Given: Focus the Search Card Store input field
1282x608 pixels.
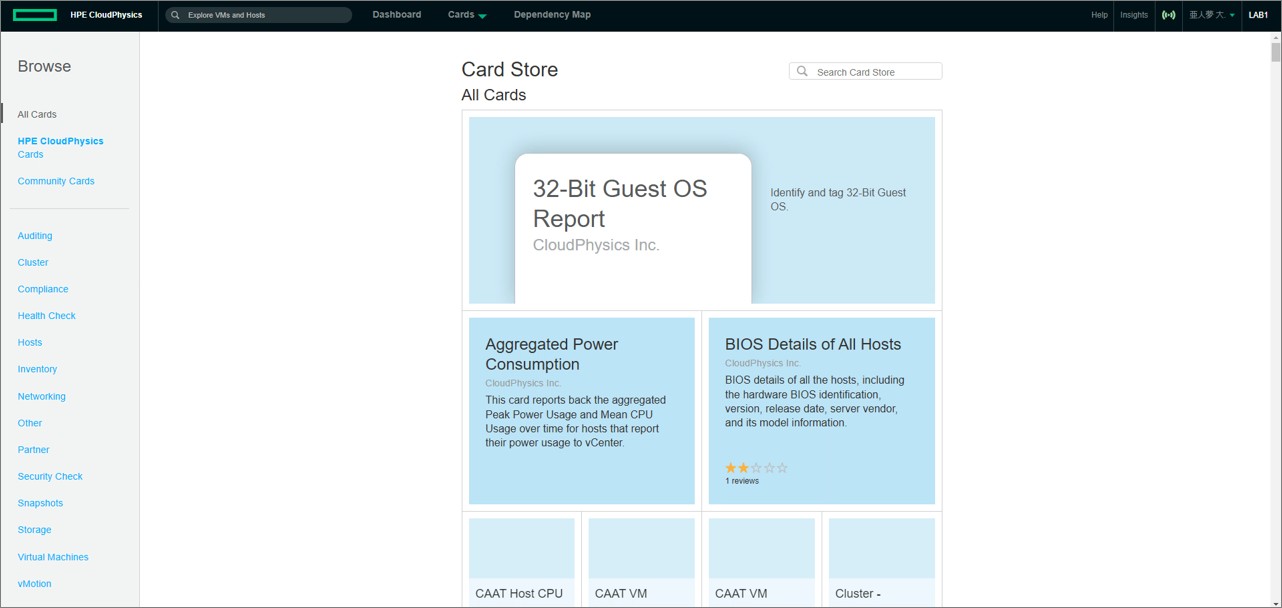Looking at the screenshot, I should point(866,71).
